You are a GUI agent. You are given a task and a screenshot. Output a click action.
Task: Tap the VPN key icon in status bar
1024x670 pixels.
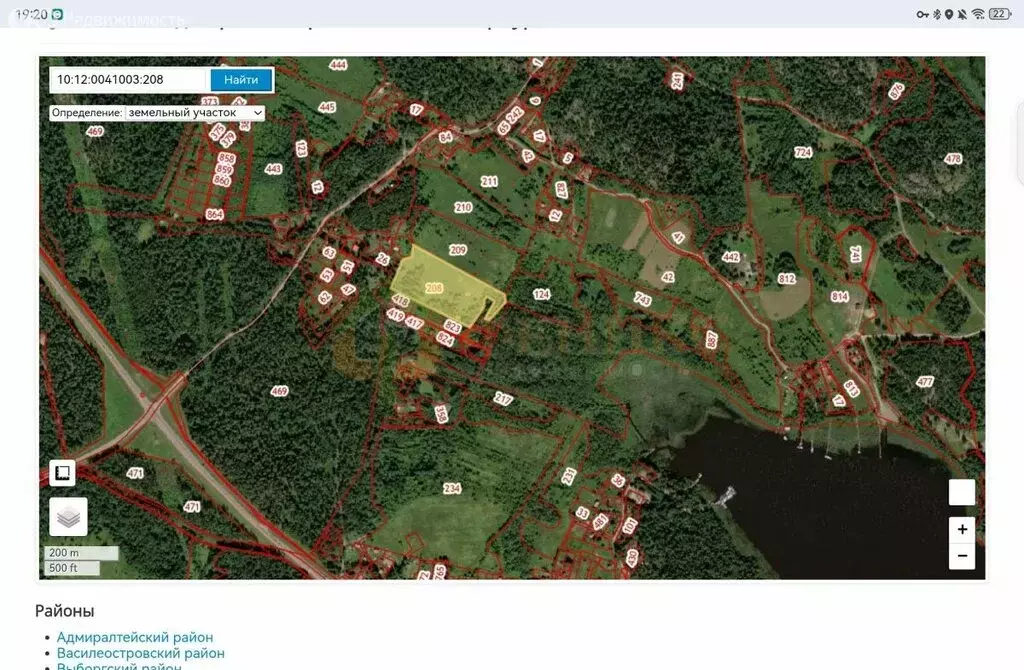pyautogui.click(x=922, y=14)
